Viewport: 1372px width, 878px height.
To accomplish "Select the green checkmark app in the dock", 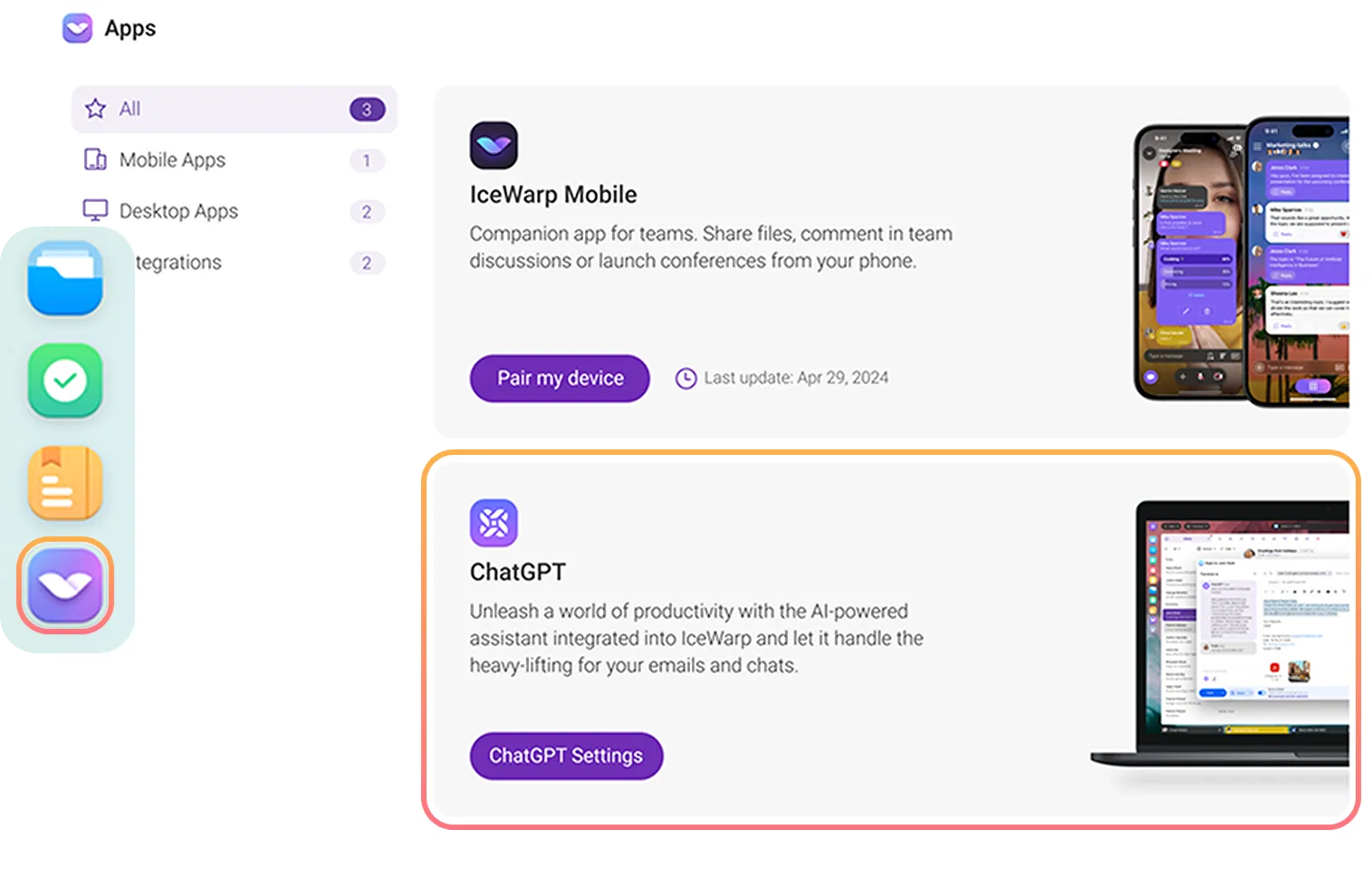I will click(x=64, y=381).
